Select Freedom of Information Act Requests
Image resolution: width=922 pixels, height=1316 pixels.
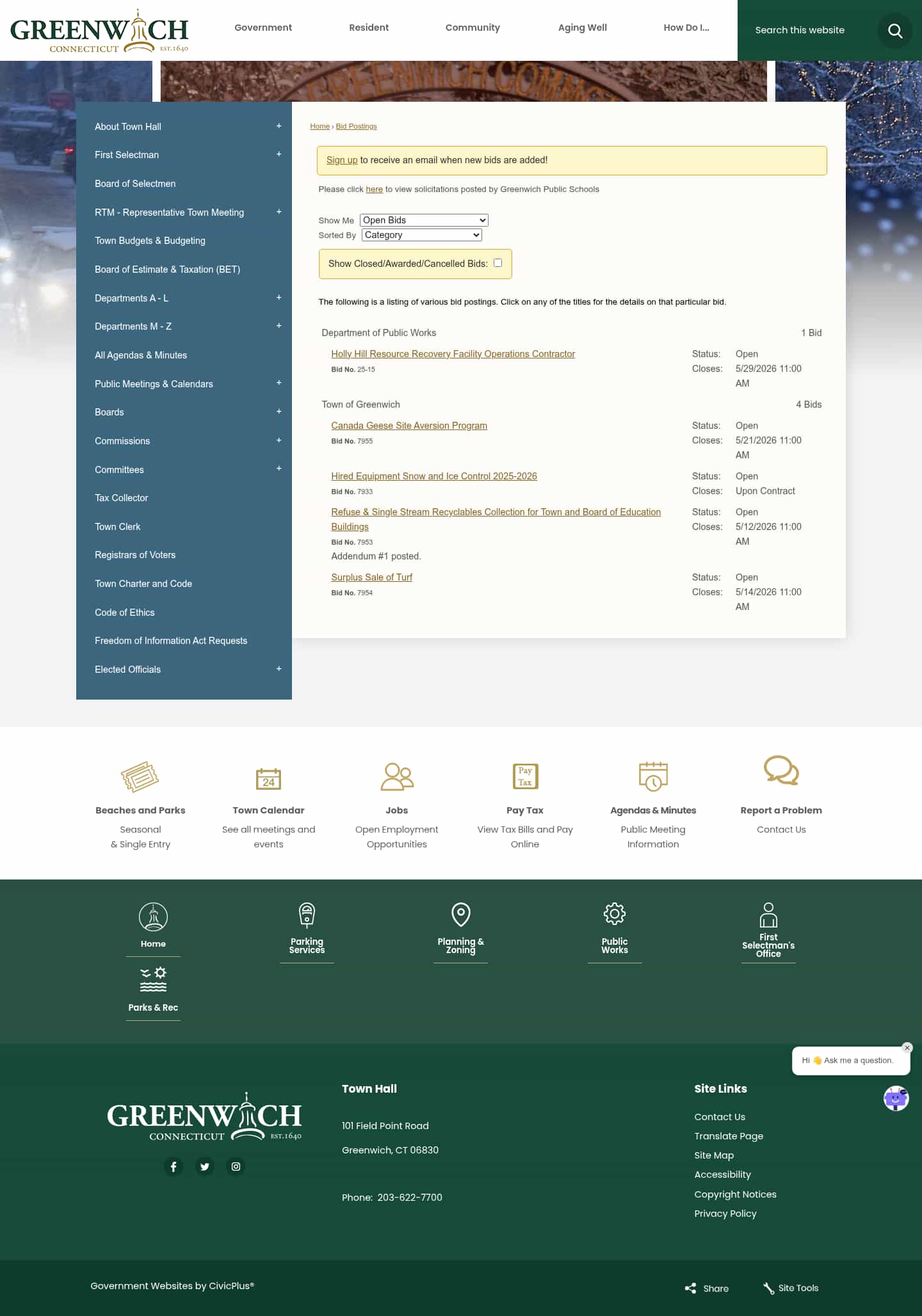(171, 641)
